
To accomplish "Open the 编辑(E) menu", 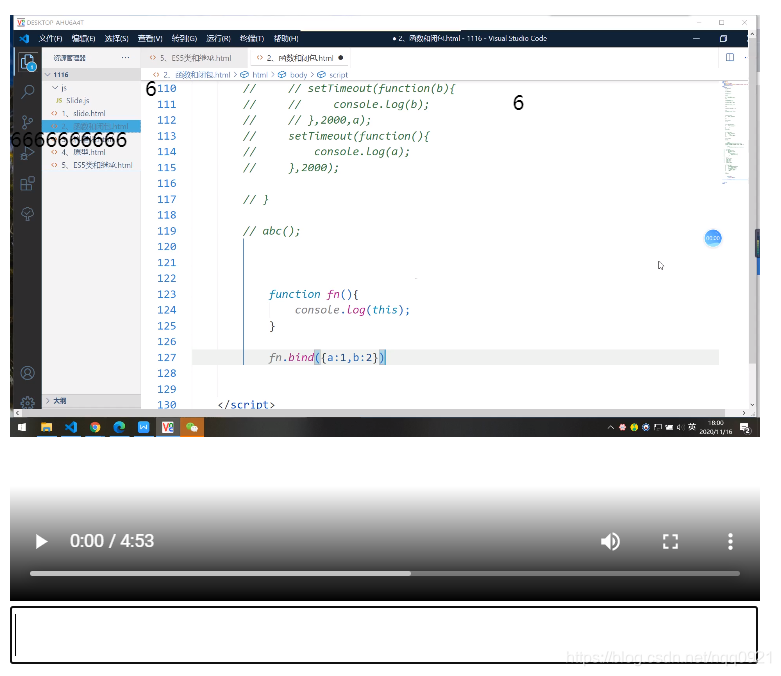I will [x=83, y=38].
